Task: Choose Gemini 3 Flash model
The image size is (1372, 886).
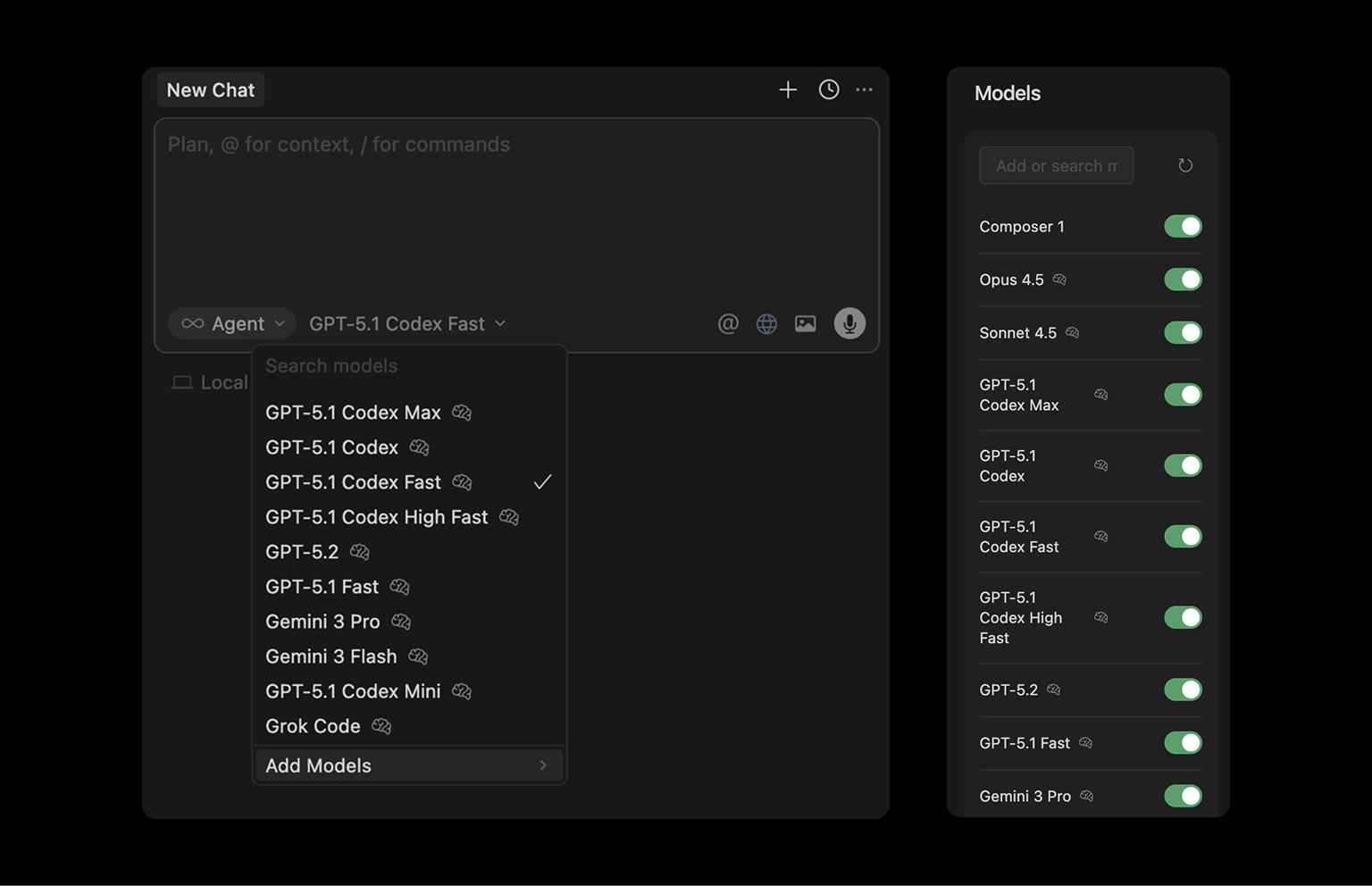Action: click(409, 656)
